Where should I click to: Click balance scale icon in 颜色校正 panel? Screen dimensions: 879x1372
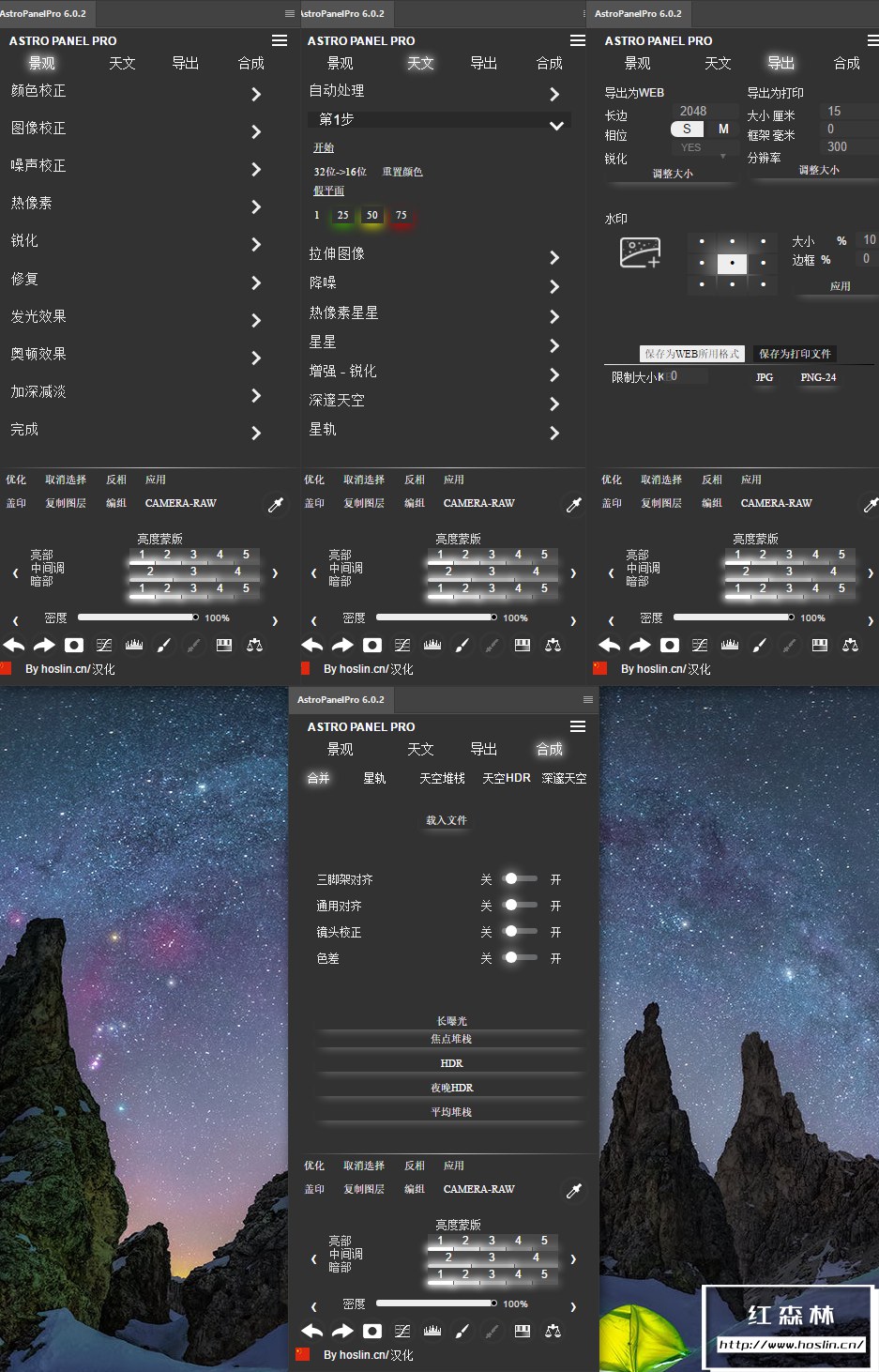(254, 645)
